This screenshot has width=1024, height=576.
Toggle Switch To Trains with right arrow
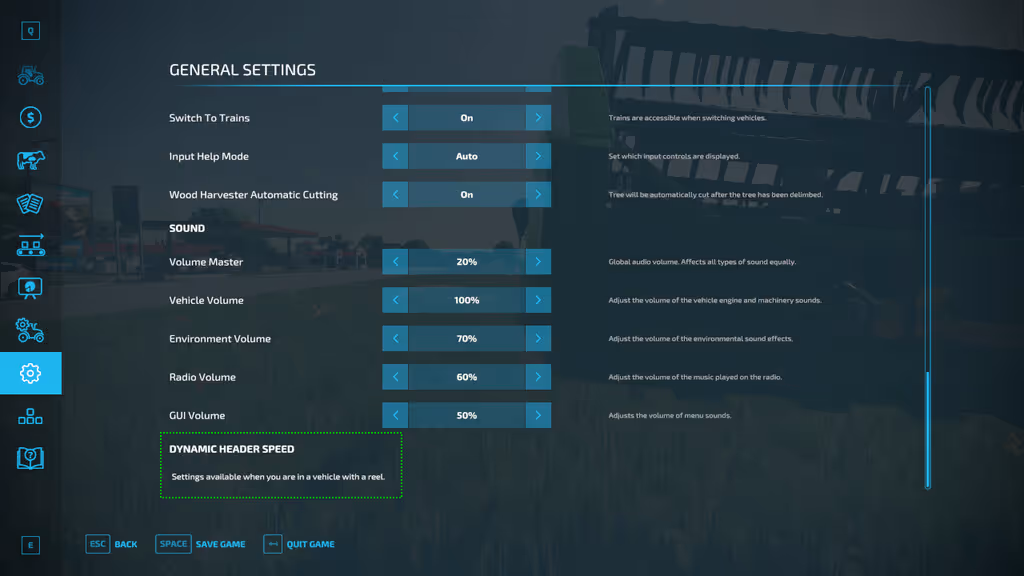538,118
